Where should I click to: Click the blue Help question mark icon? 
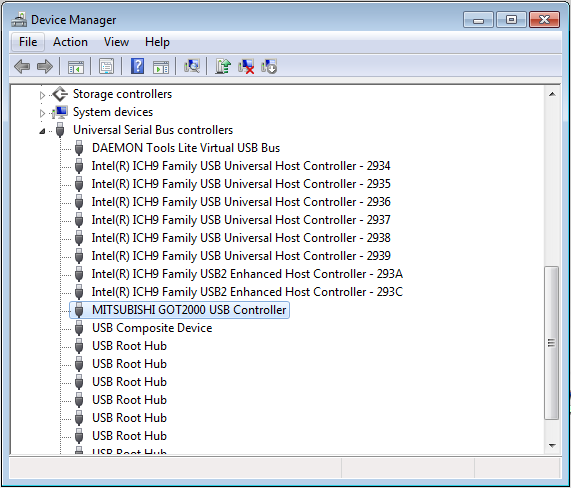point(137,66)
